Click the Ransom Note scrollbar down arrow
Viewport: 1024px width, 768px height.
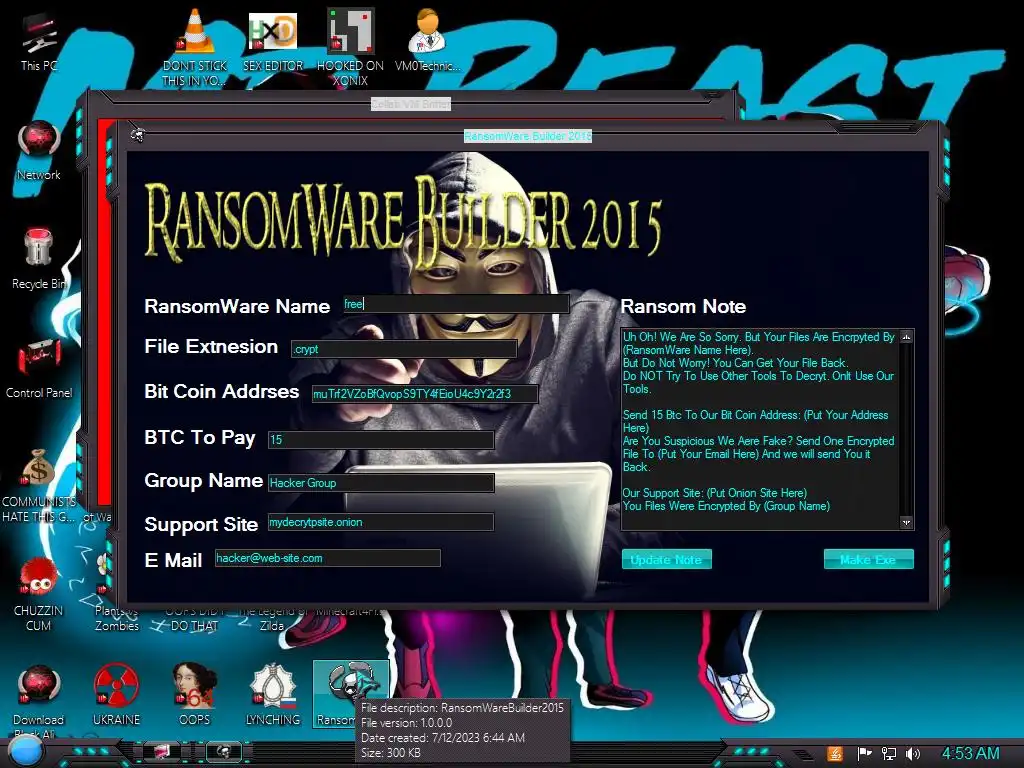906,522
